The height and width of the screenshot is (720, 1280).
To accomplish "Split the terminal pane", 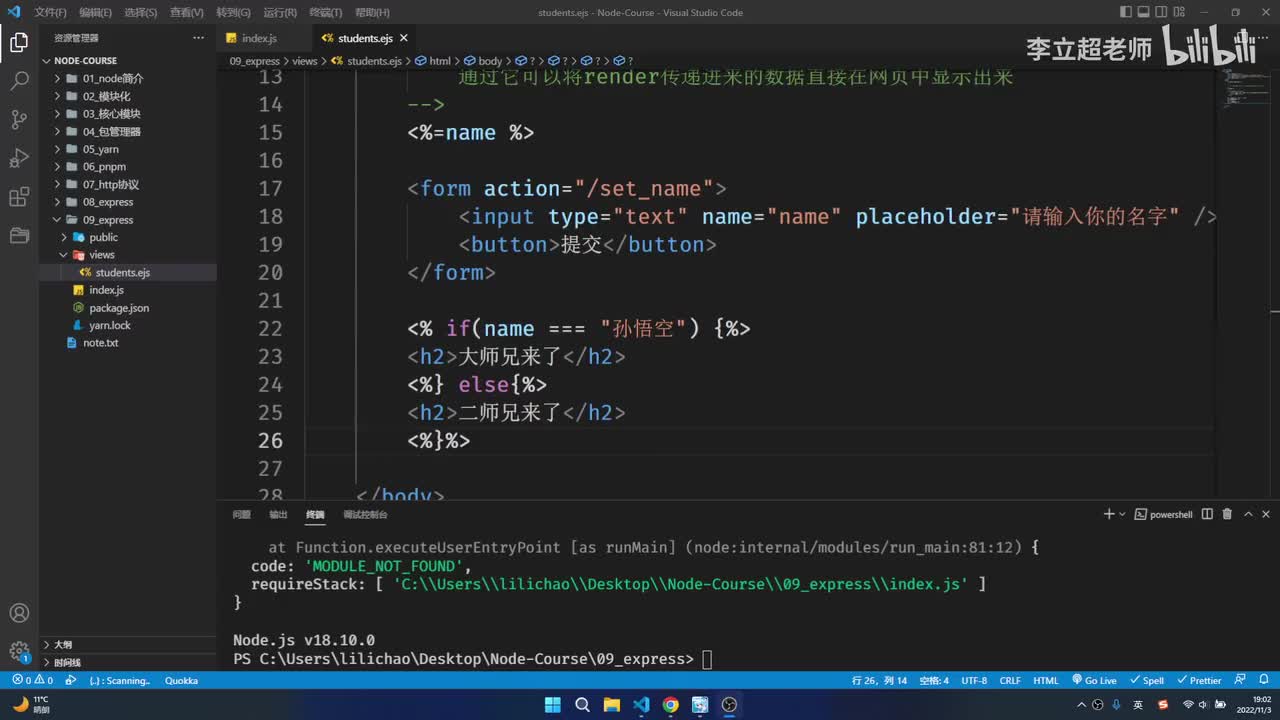I will (x=1207, y=514).
